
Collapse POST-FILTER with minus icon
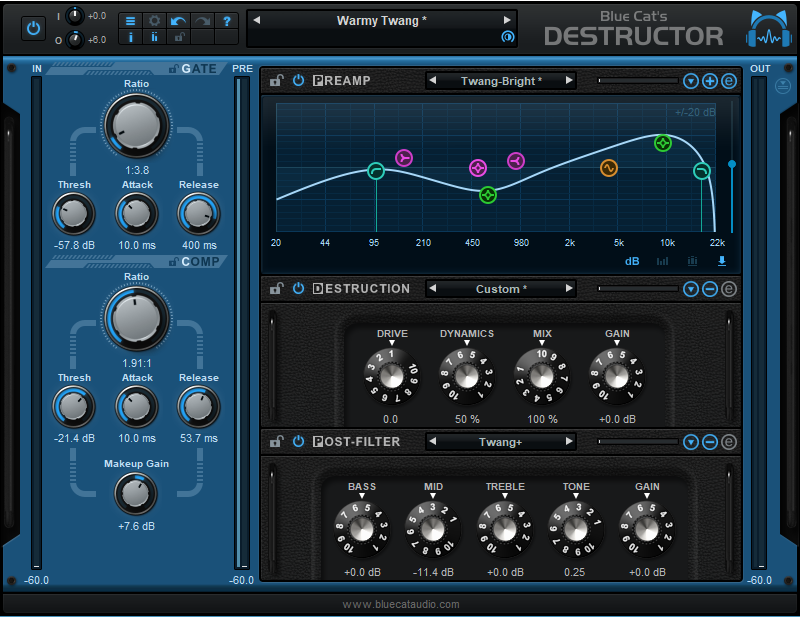(710, 442)
